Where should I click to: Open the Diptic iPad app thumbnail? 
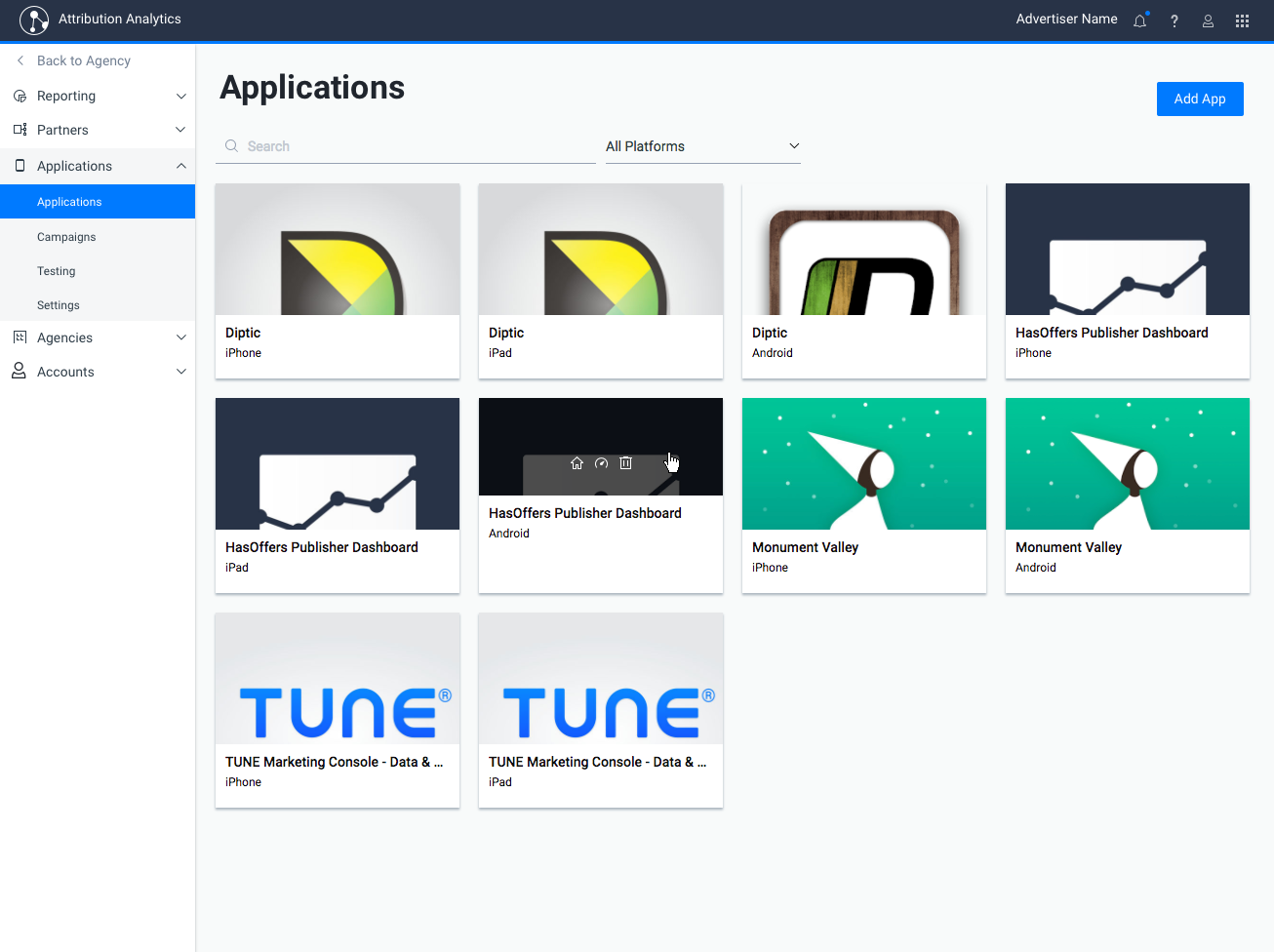(601, 249)
